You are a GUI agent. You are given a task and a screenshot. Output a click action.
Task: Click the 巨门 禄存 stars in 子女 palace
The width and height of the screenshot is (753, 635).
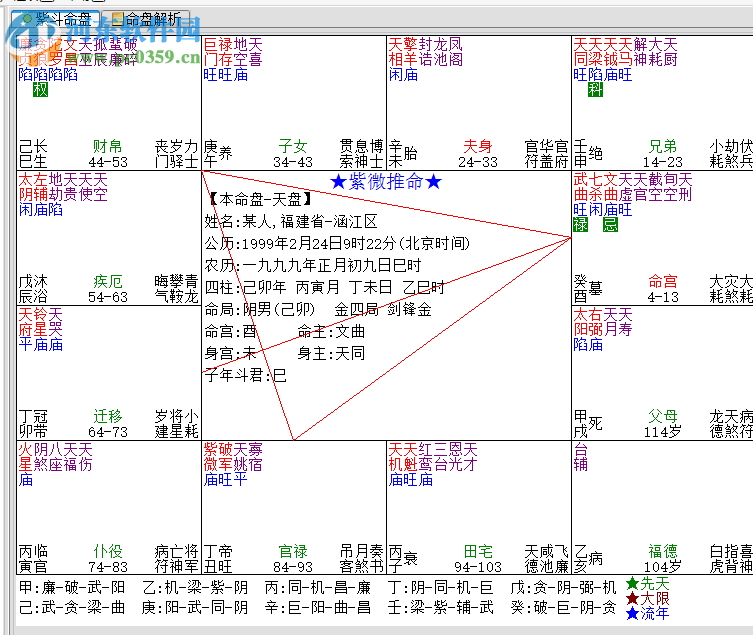218,52
